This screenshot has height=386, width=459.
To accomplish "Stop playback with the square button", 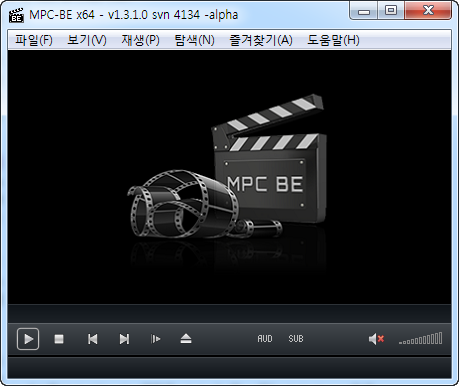I will tap(59, 339).
